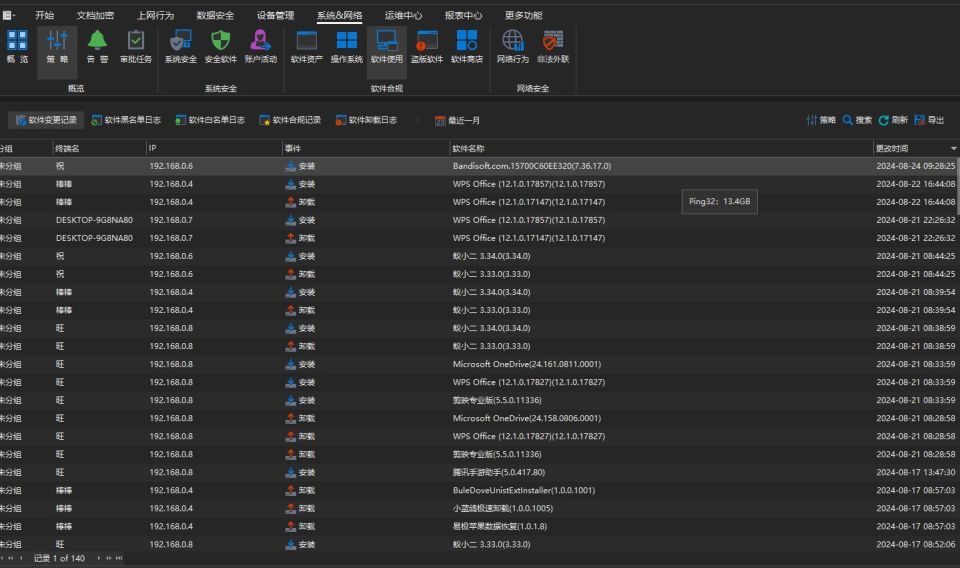Sort by the 软件名称 column header
This screenshot has width=960, height=568.
pyautogui.click(x=661, y=149)
